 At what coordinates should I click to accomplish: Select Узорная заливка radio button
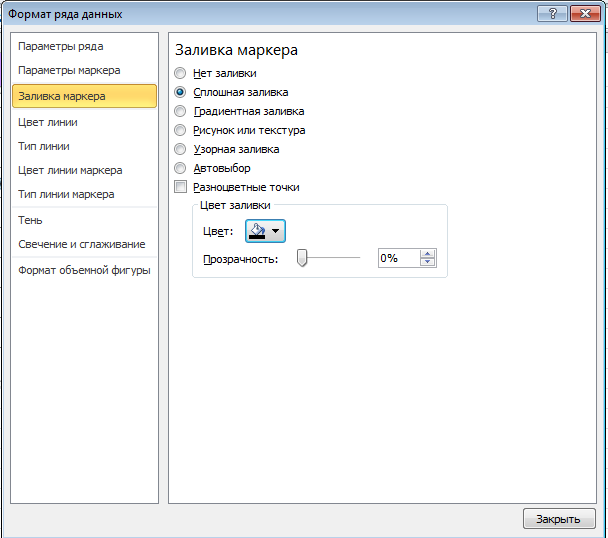click(180, 149)
